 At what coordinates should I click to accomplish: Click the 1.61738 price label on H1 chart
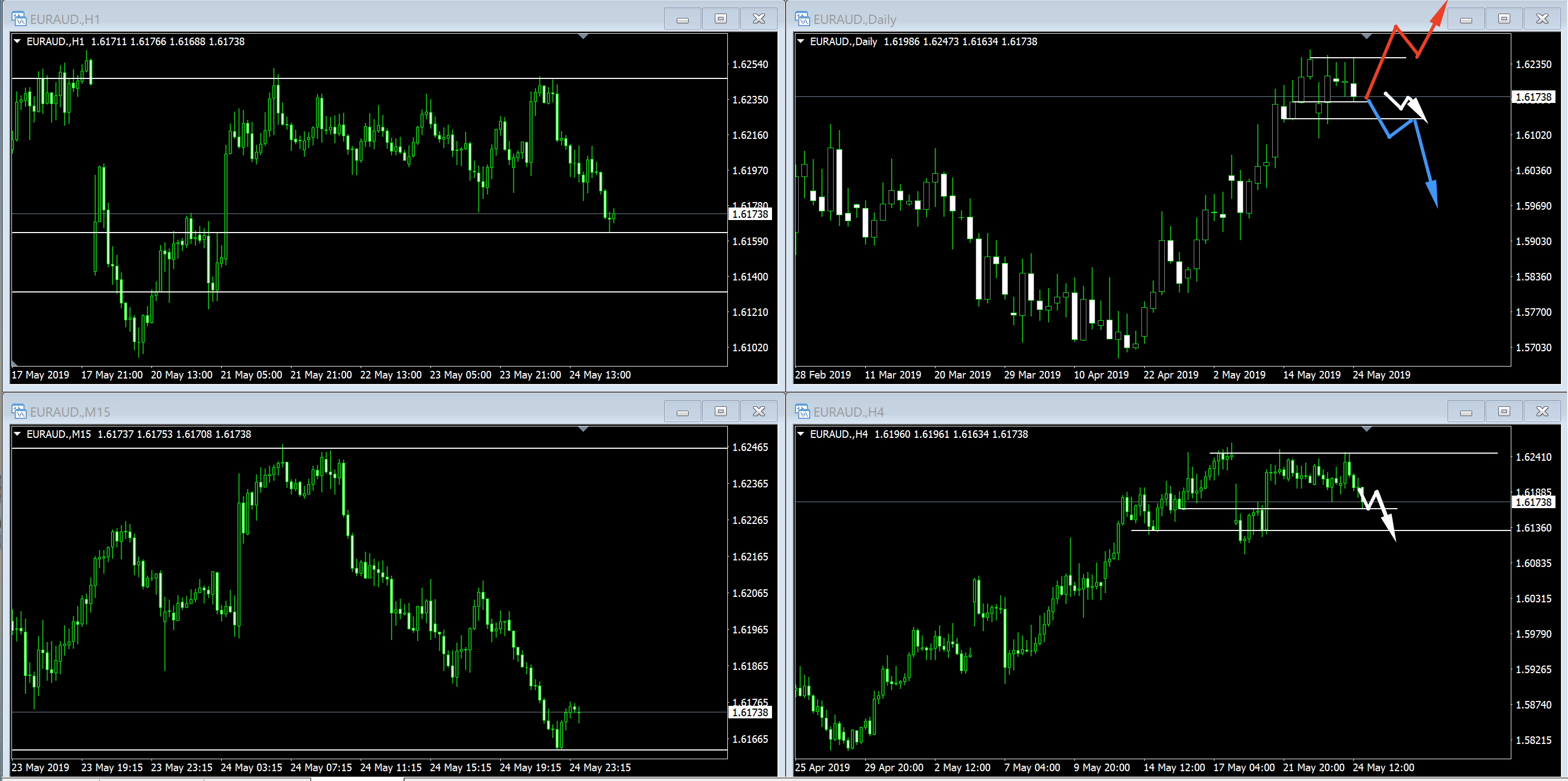(750, 214)
